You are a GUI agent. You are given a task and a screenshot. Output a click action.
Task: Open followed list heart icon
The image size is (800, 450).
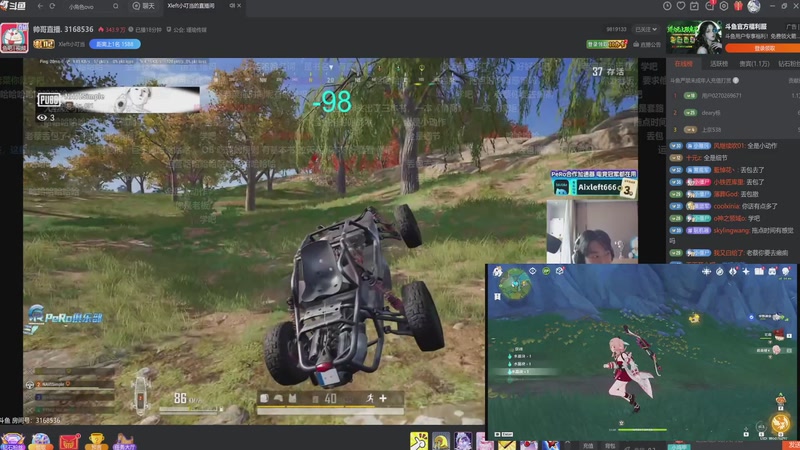pos(681,6)
